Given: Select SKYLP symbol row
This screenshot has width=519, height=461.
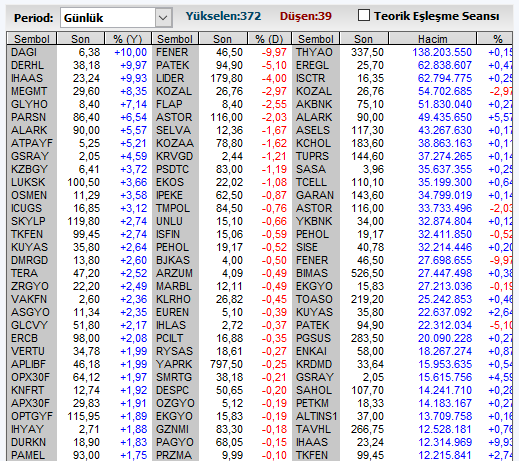Looking at the screenshot, I should coord(28,221).
